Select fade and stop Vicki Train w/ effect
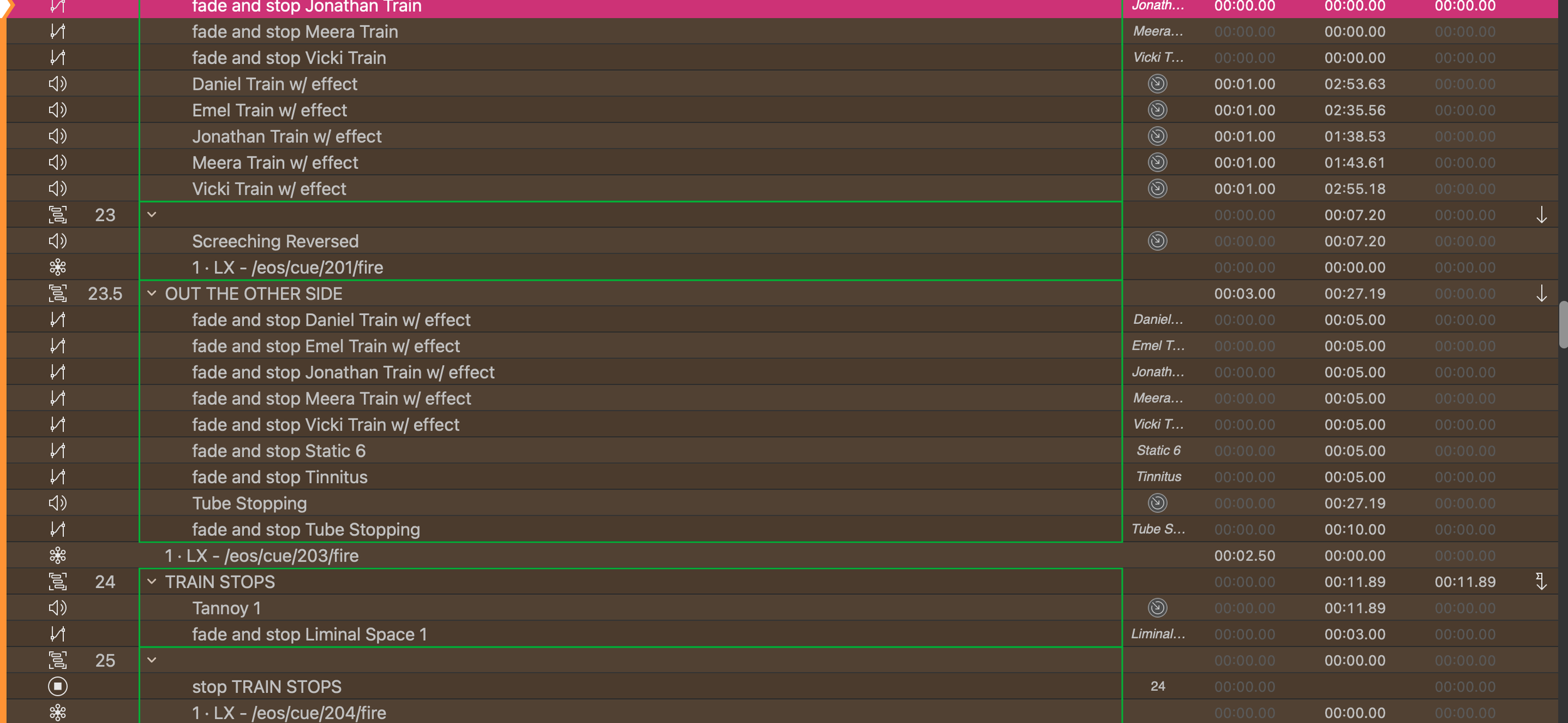This screenshot has width=1568, height=723. click(x=782, y=425)
